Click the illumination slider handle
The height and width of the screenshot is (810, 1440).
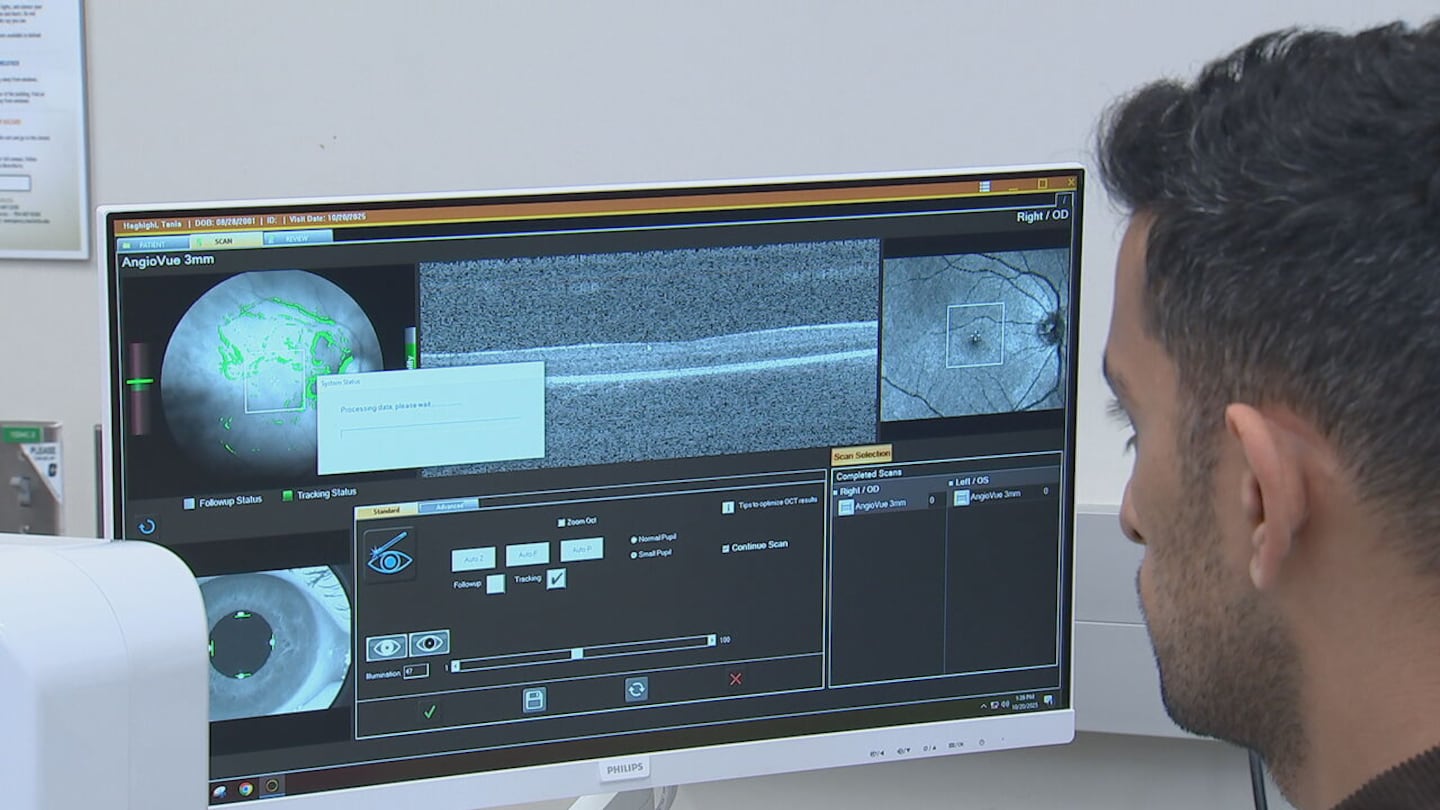(x=577, y=653)
